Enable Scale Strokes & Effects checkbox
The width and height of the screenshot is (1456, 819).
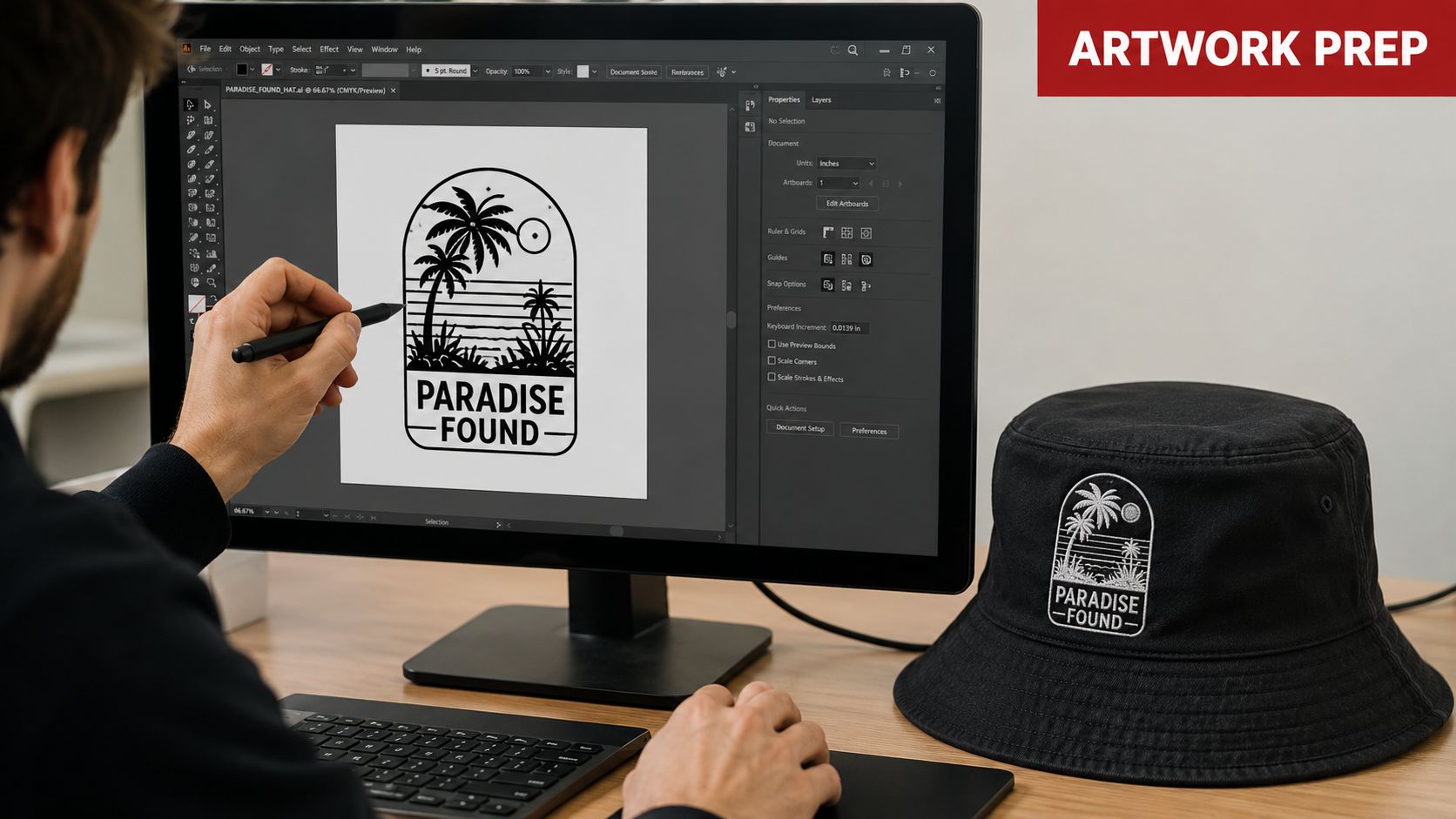tap(772, 377)
